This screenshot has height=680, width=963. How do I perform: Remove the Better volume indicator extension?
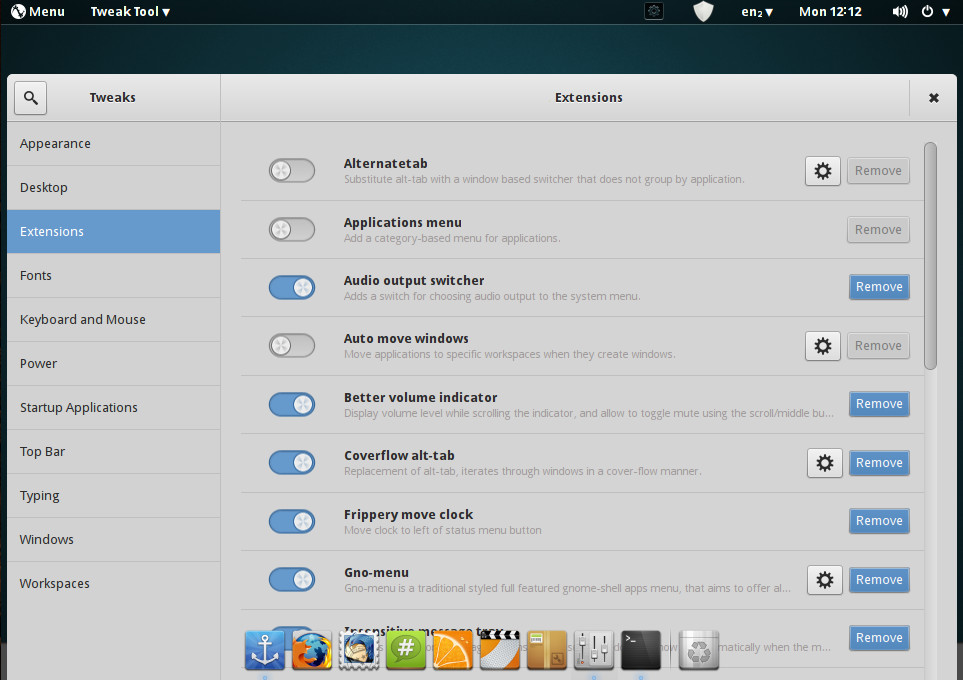(879, 404)
